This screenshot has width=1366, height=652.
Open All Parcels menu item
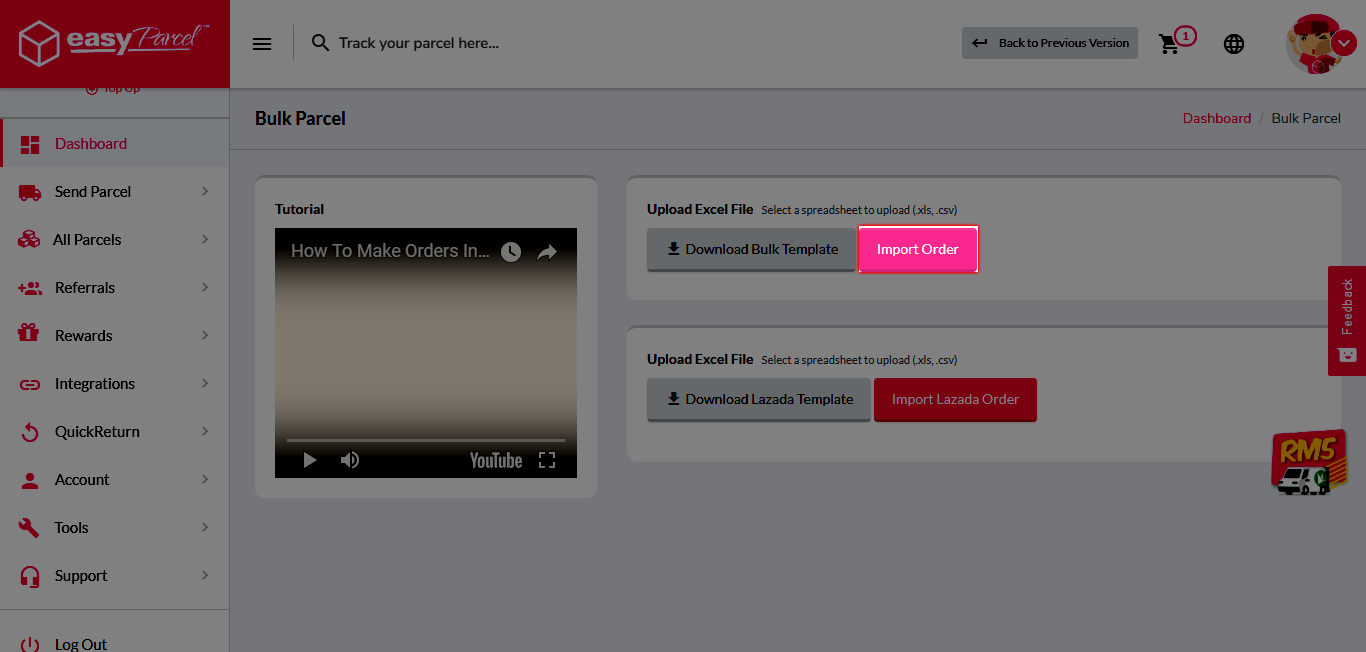point(115,240)
